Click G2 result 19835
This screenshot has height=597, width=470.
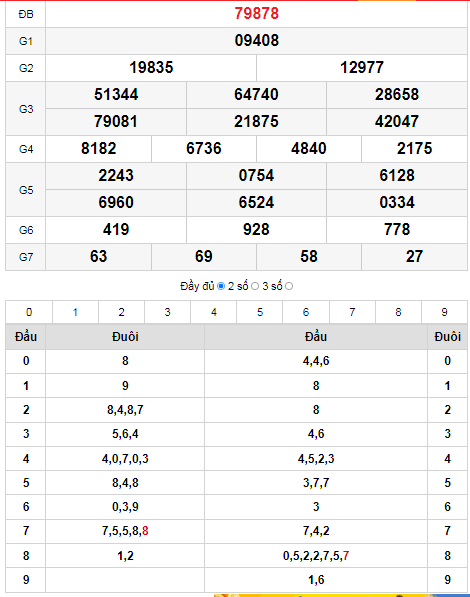click(151, 68)
